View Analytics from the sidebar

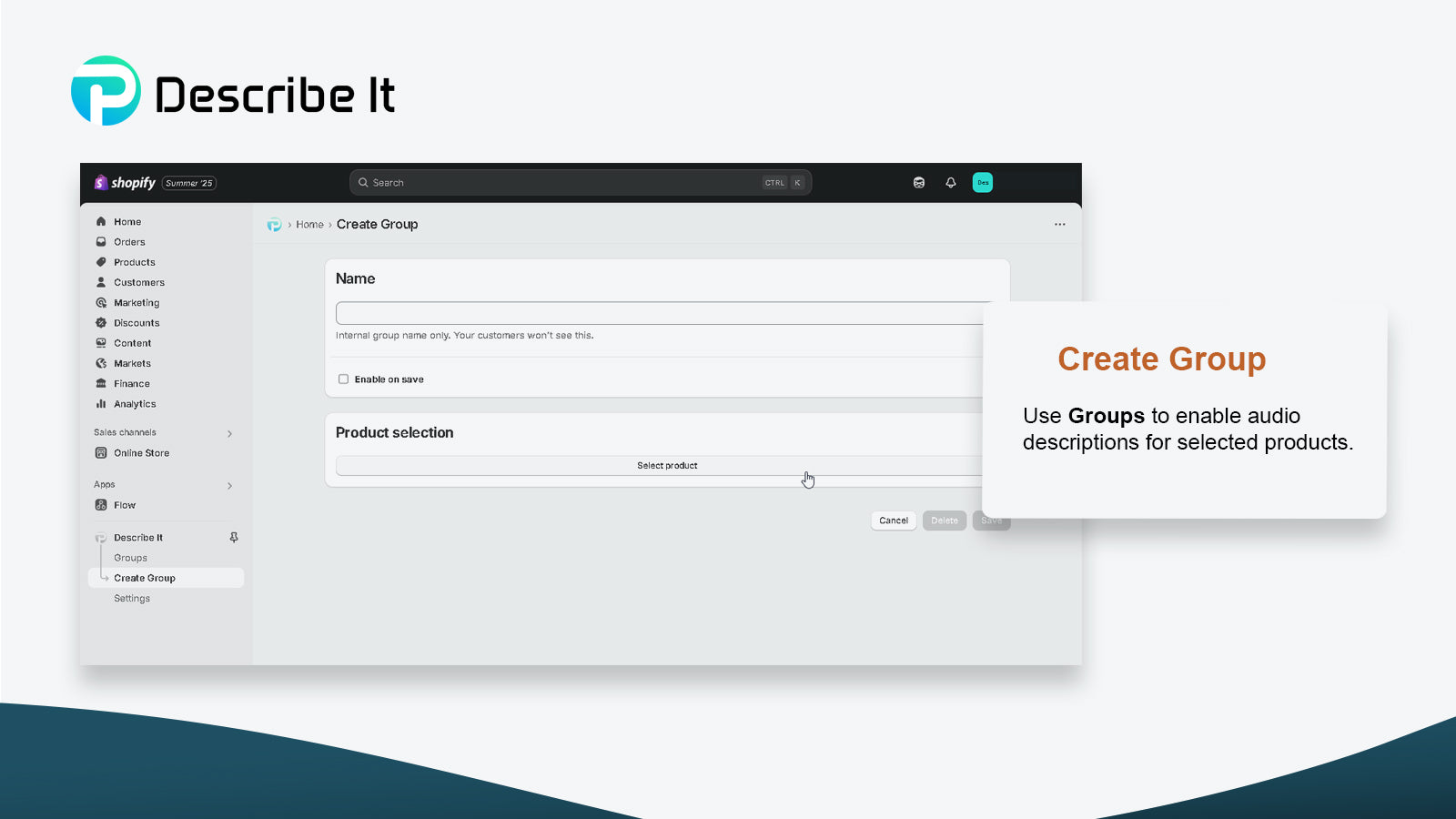135,404
